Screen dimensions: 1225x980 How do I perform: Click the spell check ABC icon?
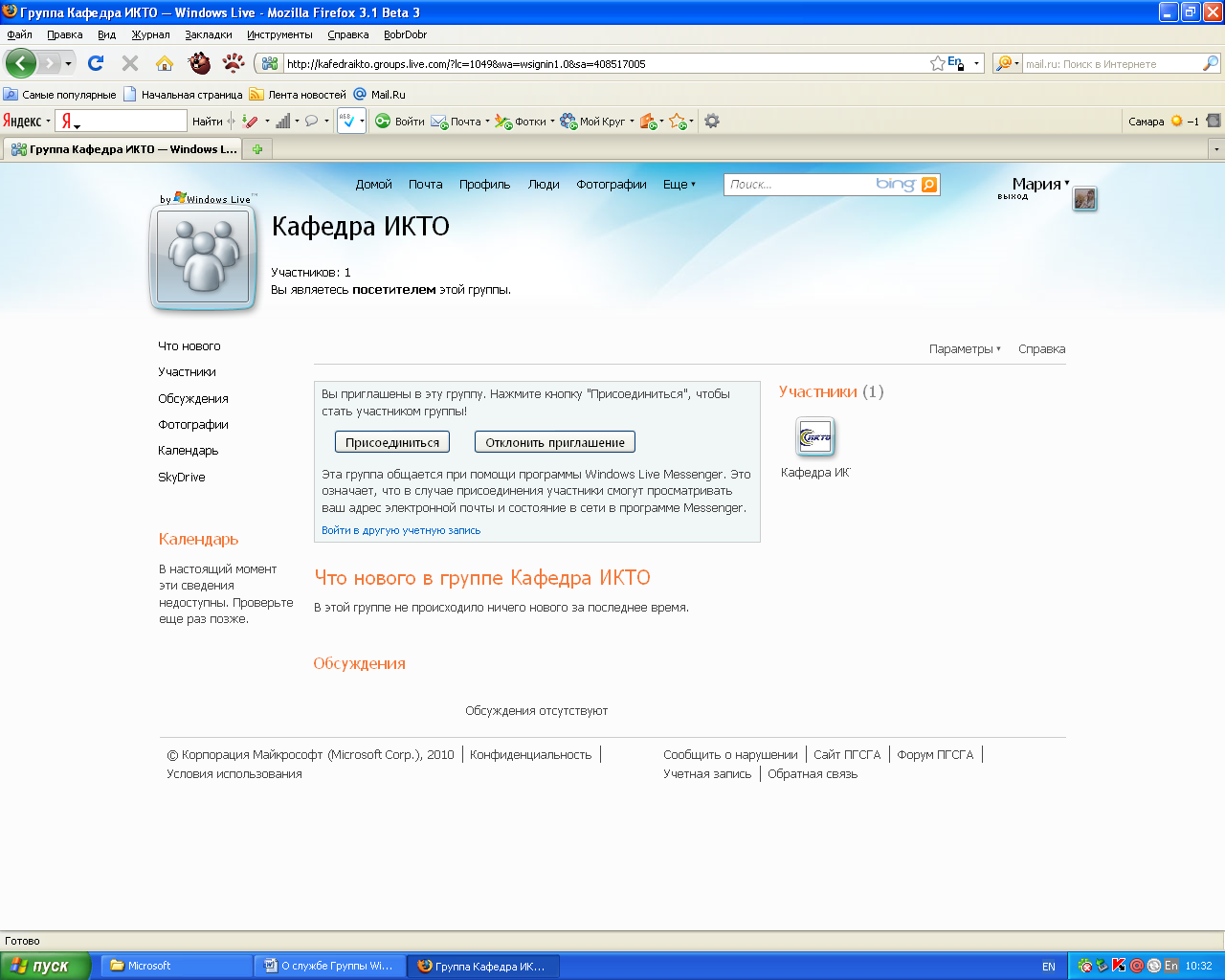(x=347, y=121)
